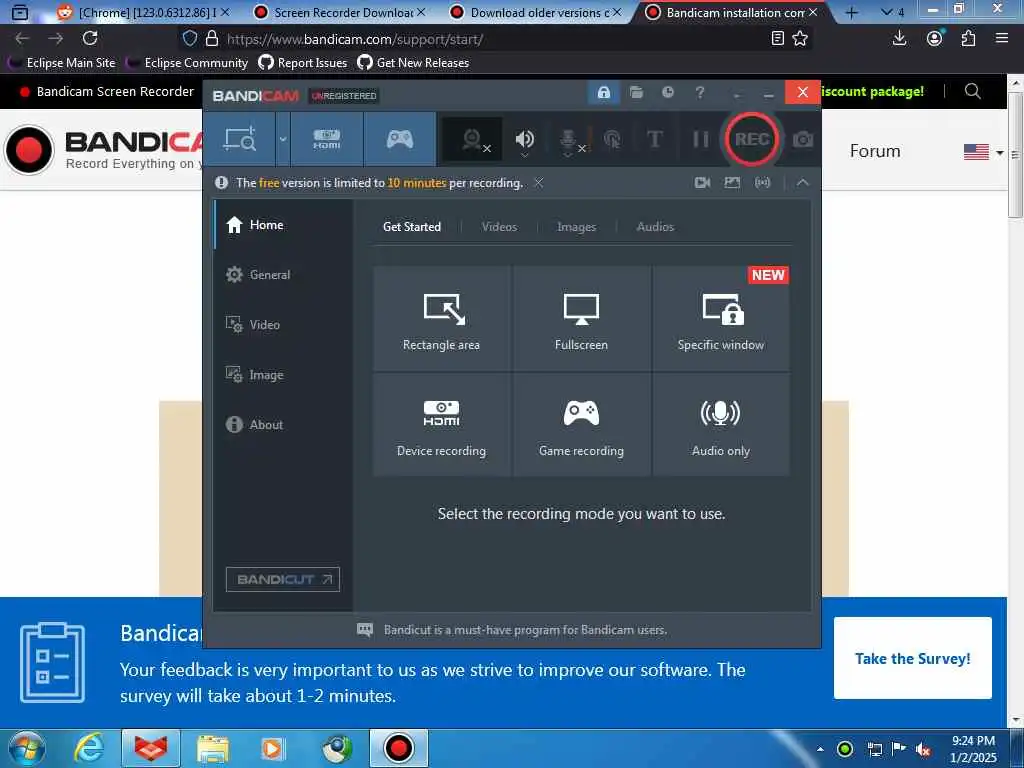This screenshot has height=768, width=1024.
Task: Toggle text overlay T icon
Action: pyautogui.click(x=654, y=139)
